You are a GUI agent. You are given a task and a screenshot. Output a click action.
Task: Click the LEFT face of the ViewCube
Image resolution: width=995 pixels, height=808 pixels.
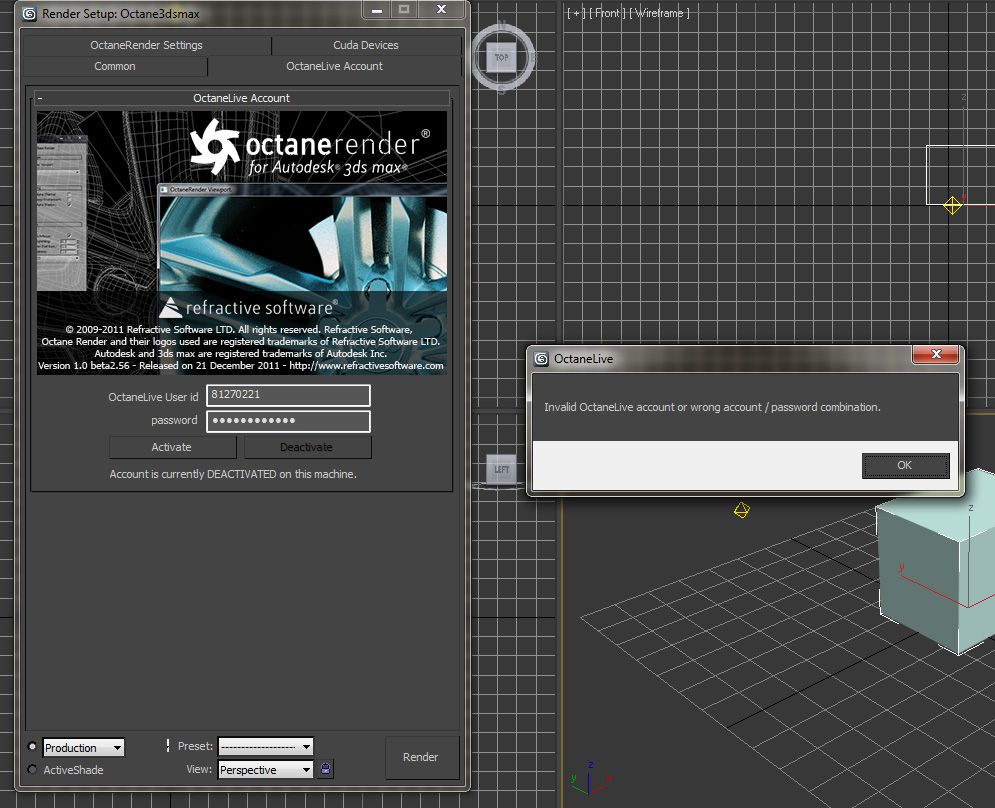point(501,469)
